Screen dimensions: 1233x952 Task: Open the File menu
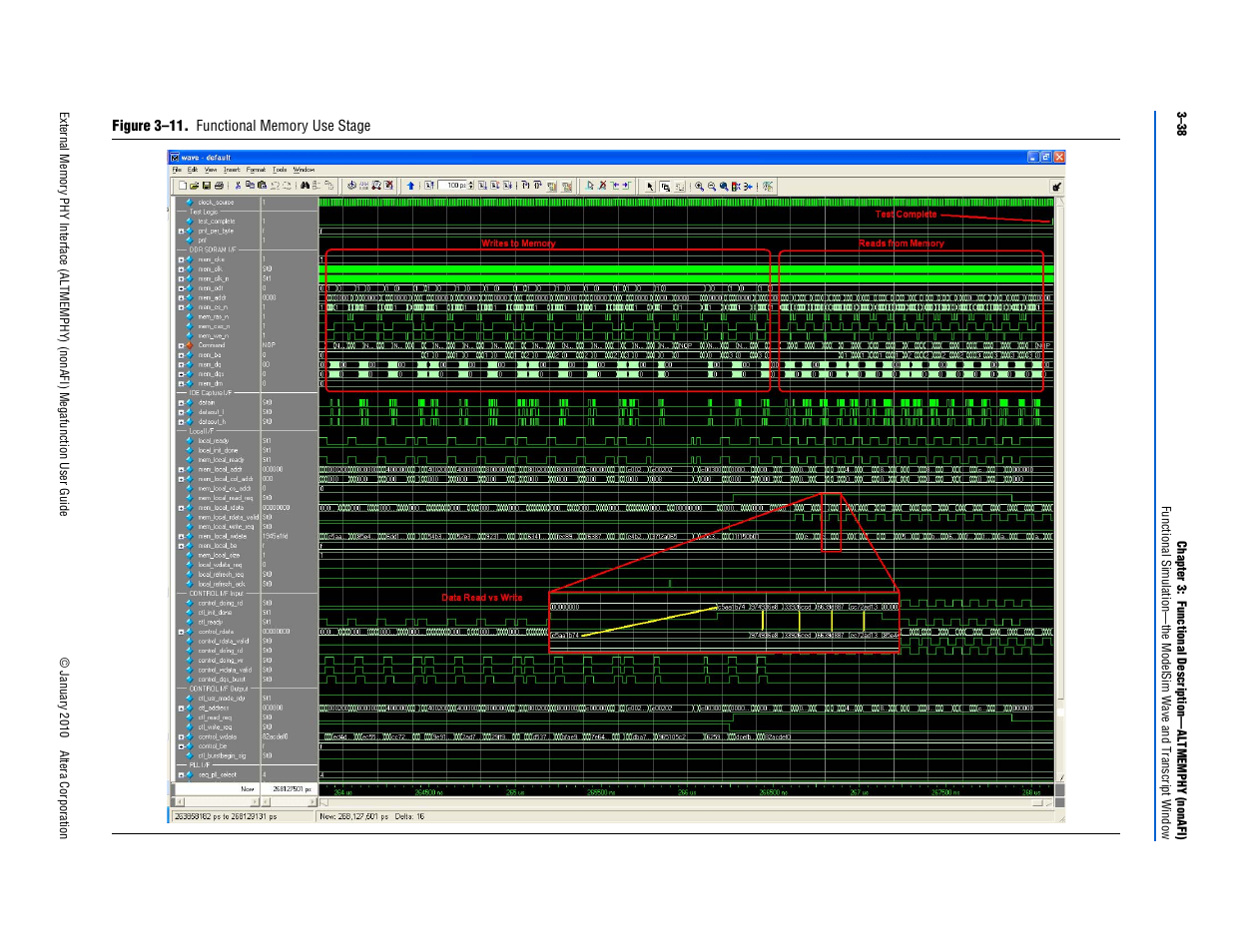pyautogui.click(x=177, y=170)
